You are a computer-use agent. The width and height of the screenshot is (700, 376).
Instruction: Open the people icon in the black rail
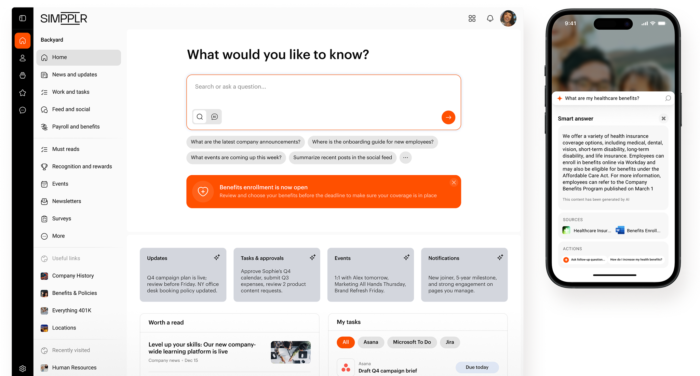pyautogui.click(x=22, y=58)
